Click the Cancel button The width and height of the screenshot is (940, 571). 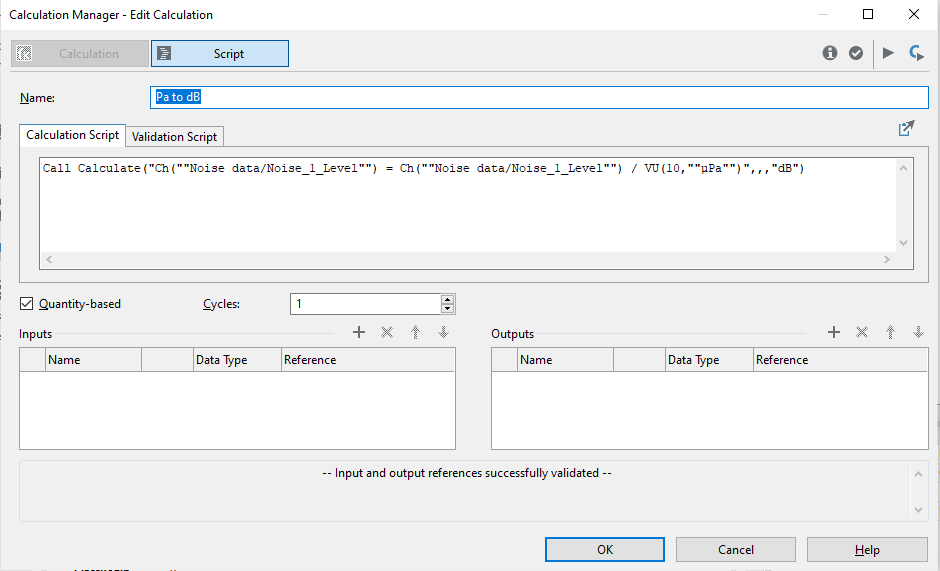coord(736,549)
